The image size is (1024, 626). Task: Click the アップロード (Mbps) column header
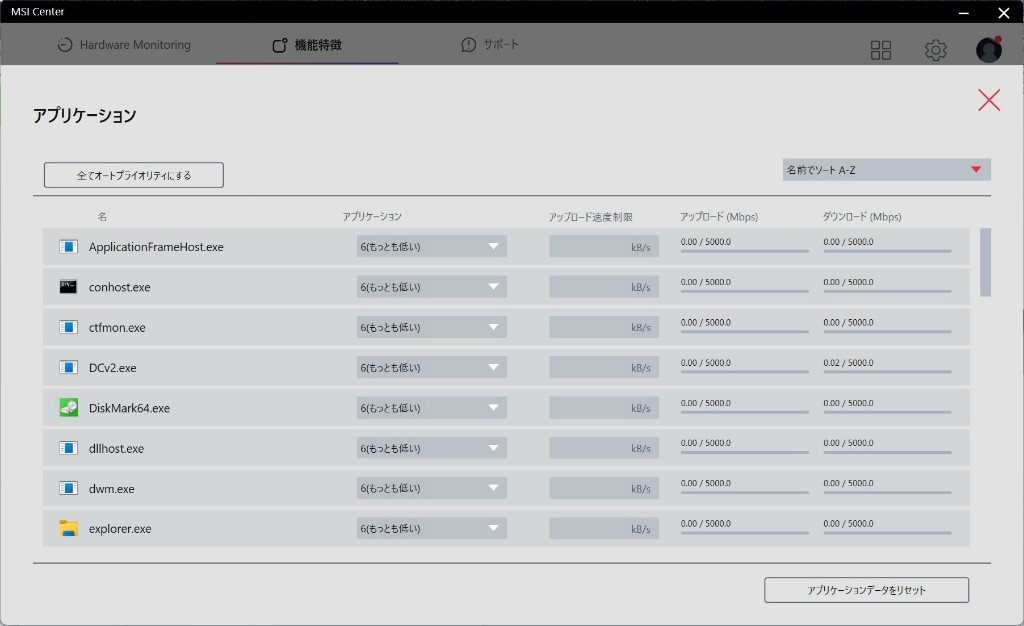coord(719,217)
